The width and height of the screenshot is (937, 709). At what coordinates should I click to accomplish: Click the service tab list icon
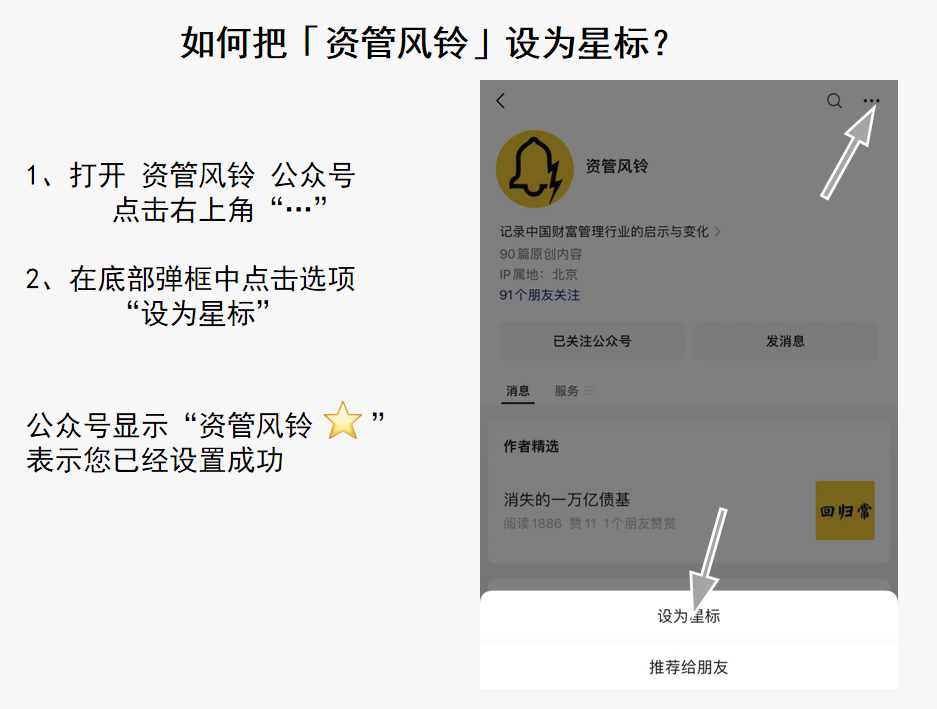coord(589,390)
